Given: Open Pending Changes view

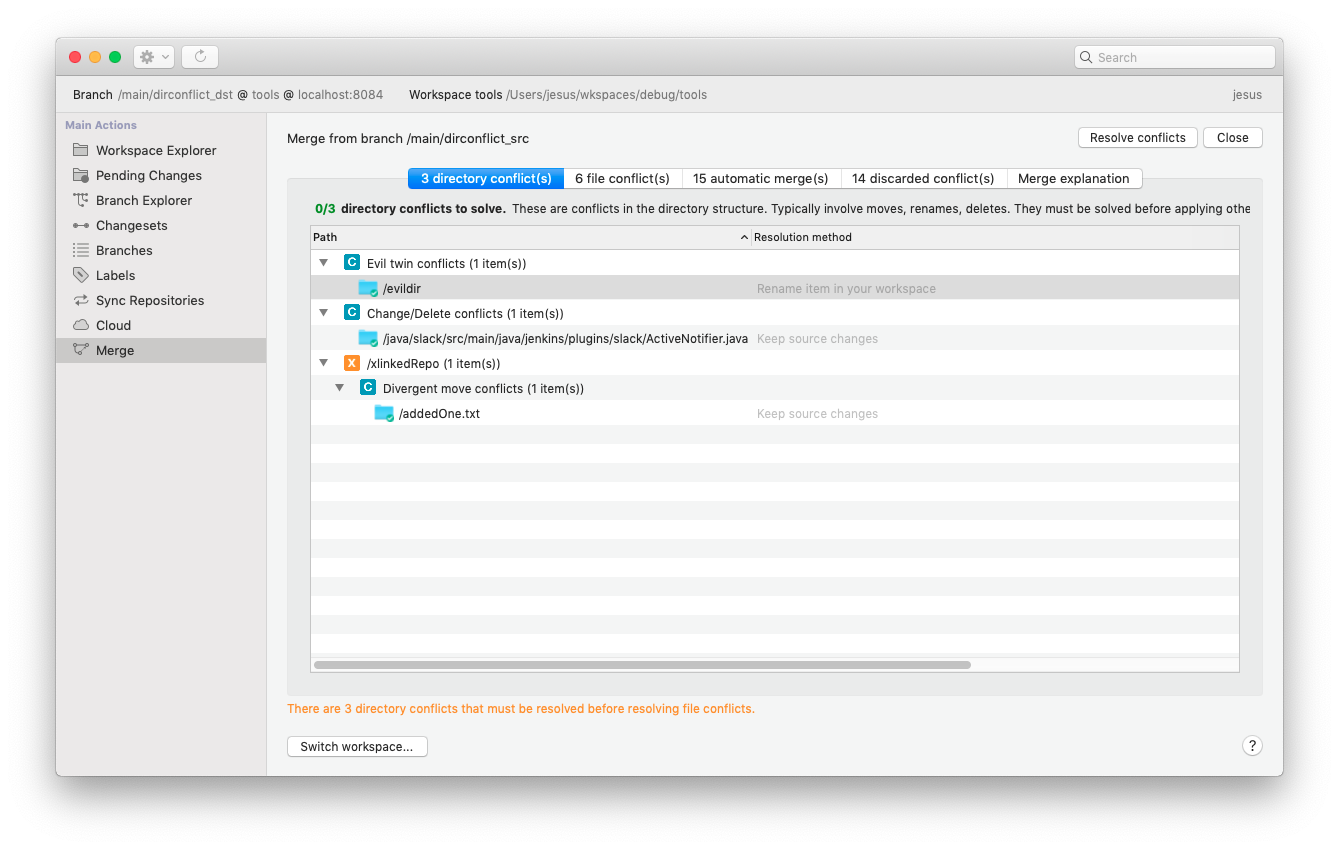Looking at the screenshot, I should pos(147,175).
